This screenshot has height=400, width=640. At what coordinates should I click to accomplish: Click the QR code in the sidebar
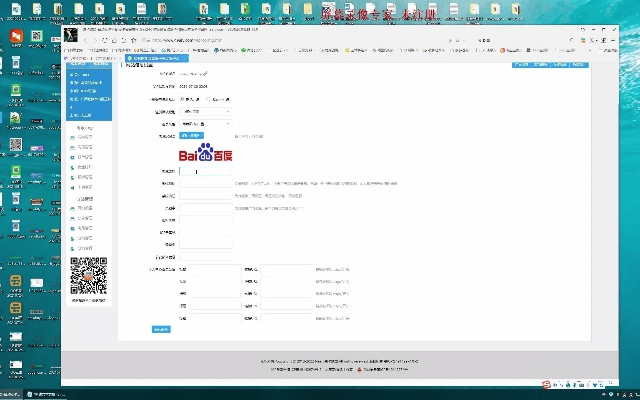pyautogui.click(x=88, y=275)
